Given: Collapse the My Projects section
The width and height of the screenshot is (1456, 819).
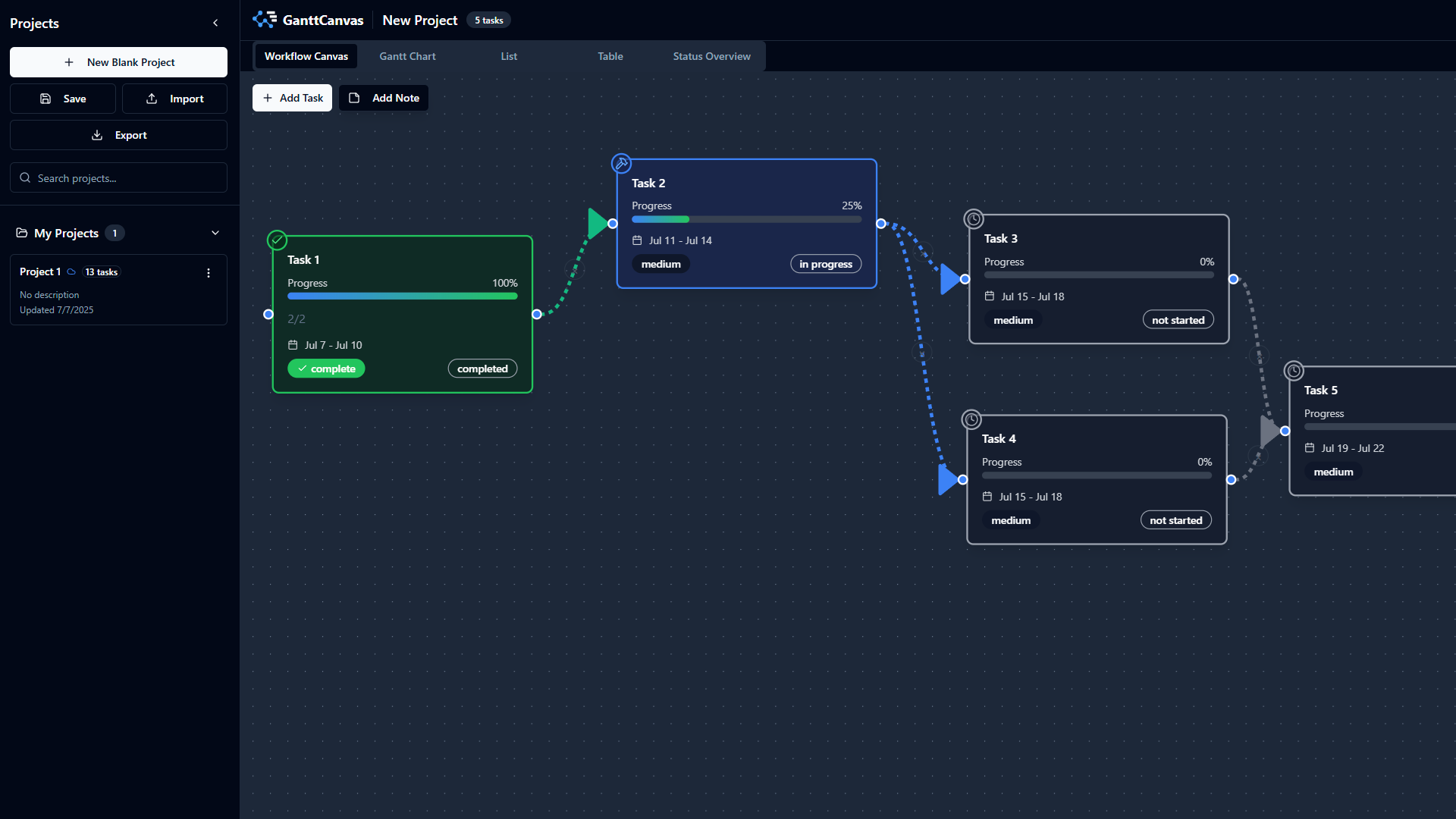Looking at the screenshot, I should coord(215,233).
